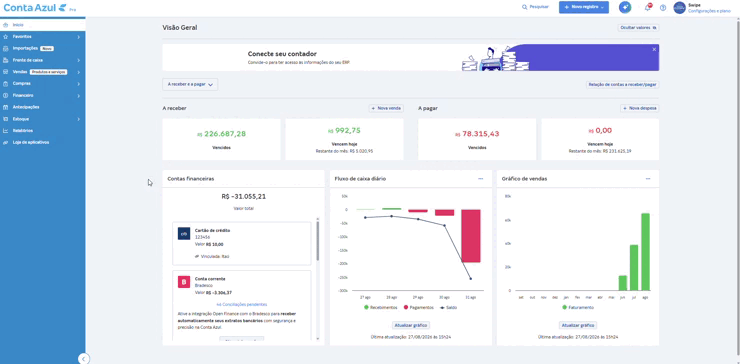Click the tallest green ago sales bar
The image size is (740, 364).
(645, 252)
